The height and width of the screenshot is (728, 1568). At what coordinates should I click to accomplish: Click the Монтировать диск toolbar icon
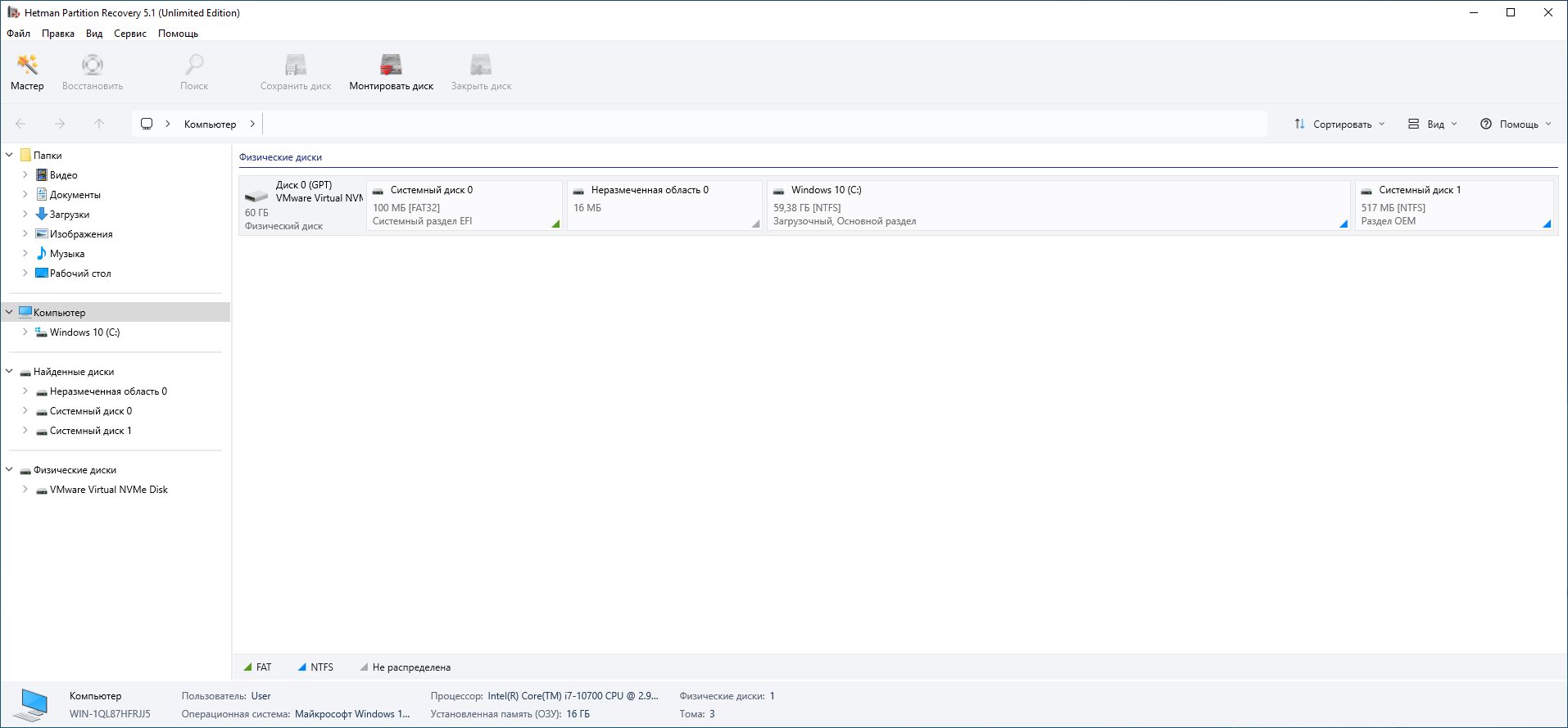click(x=391, y=66)
